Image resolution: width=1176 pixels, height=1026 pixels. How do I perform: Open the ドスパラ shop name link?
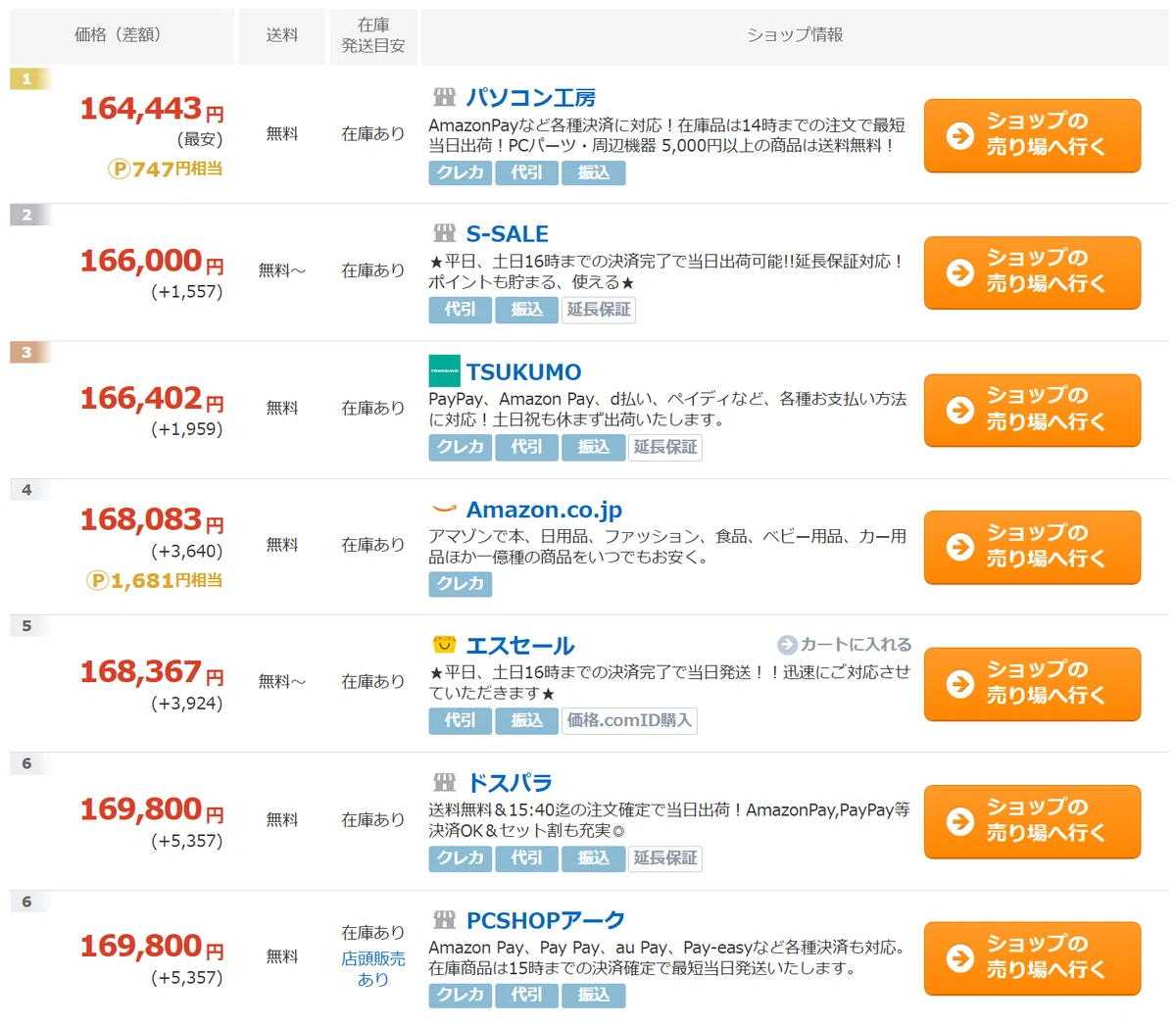click(510, 783)
